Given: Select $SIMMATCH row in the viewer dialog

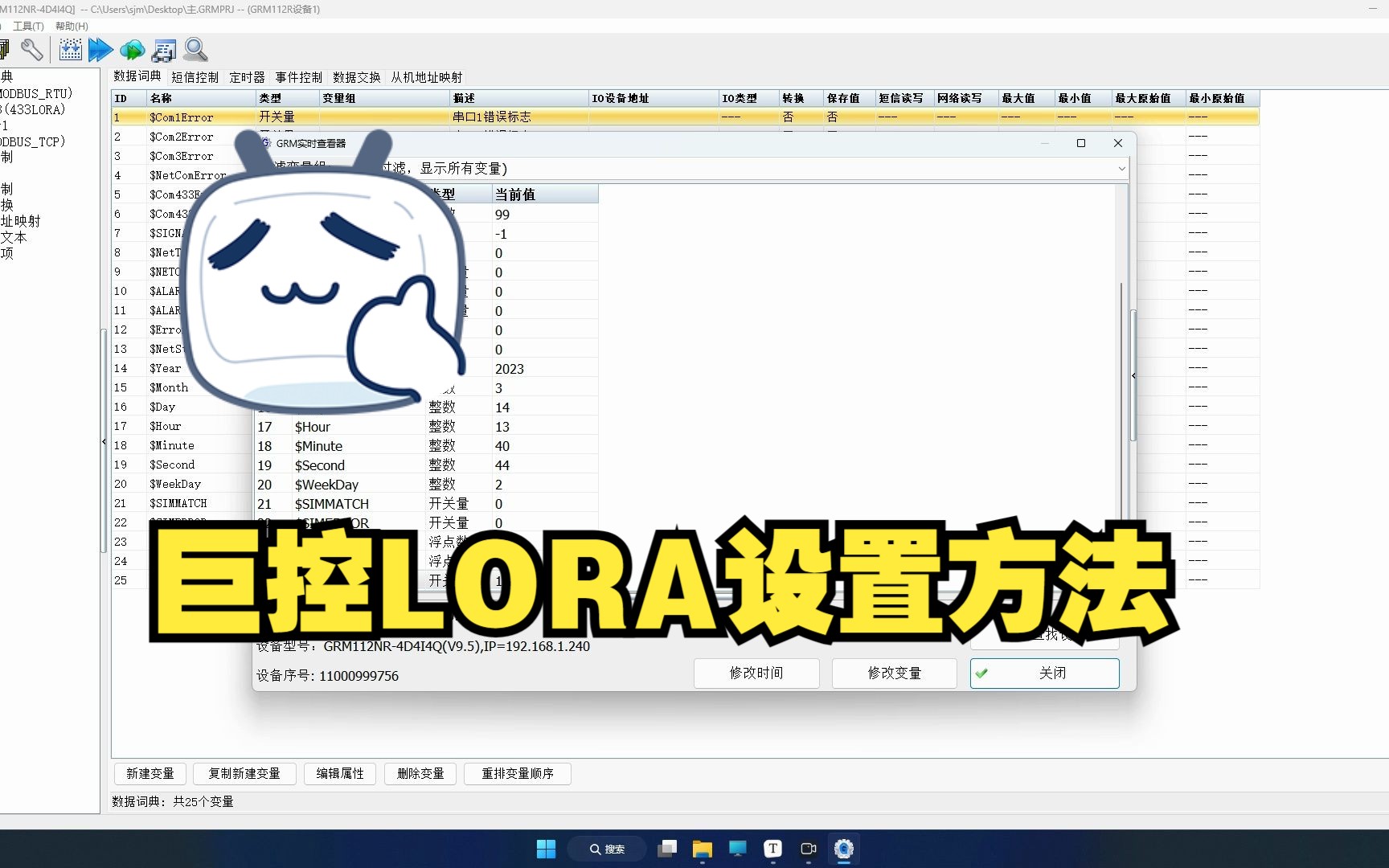Looking at the screenshot, I should click(x=426, y=504).
